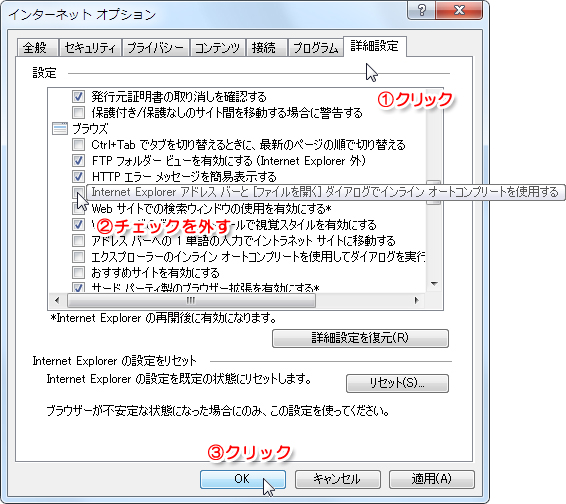Click the キャンセル button
This screenshot has width=566, height=504.
[338, 479]
